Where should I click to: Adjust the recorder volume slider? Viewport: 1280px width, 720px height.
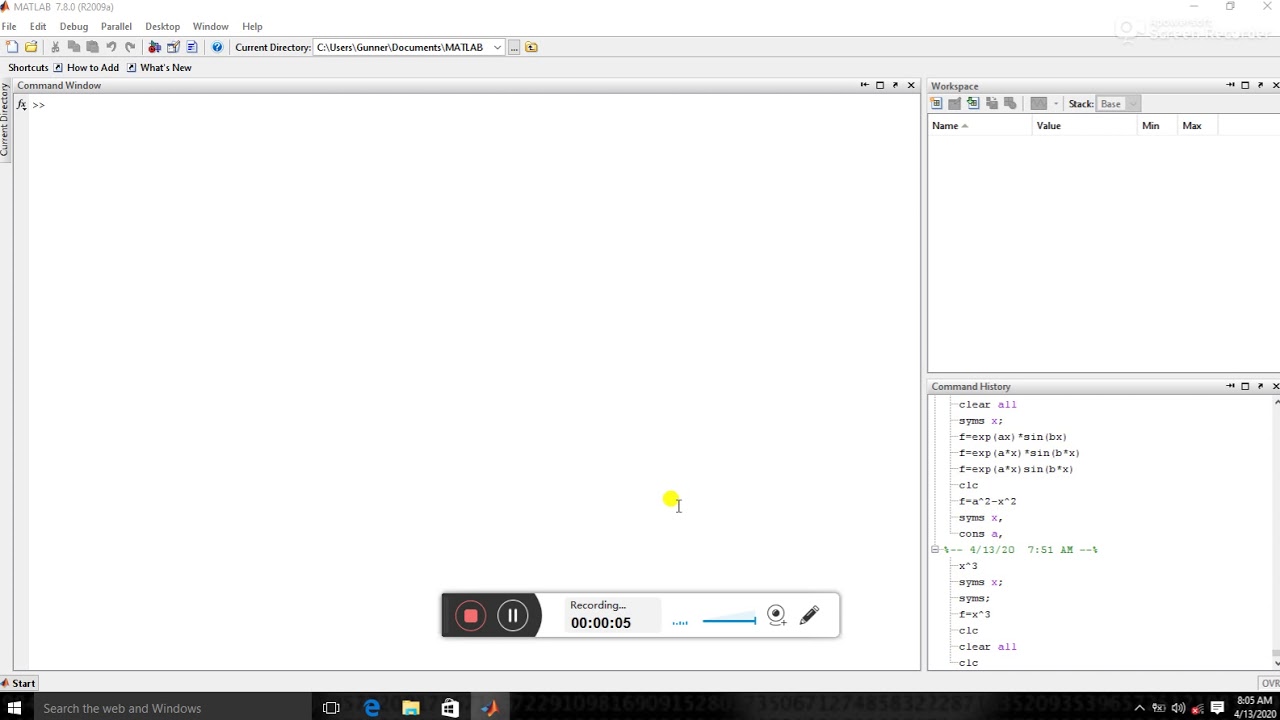[729, 621]
